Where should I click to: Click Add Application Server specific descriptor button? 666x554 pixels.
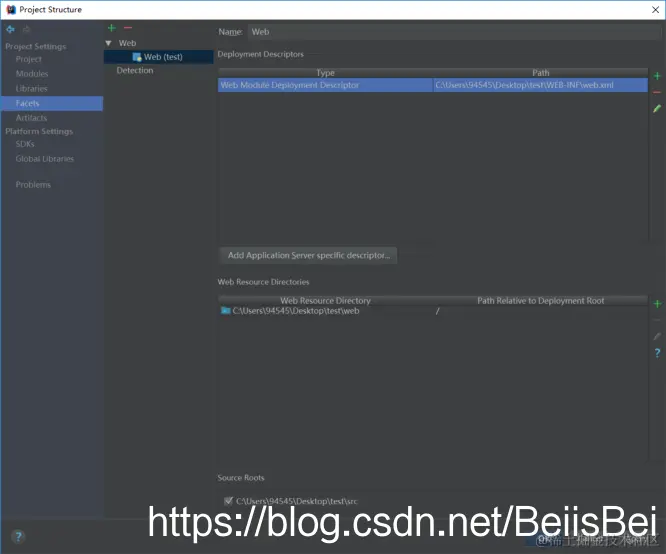[x=308, y=255]
